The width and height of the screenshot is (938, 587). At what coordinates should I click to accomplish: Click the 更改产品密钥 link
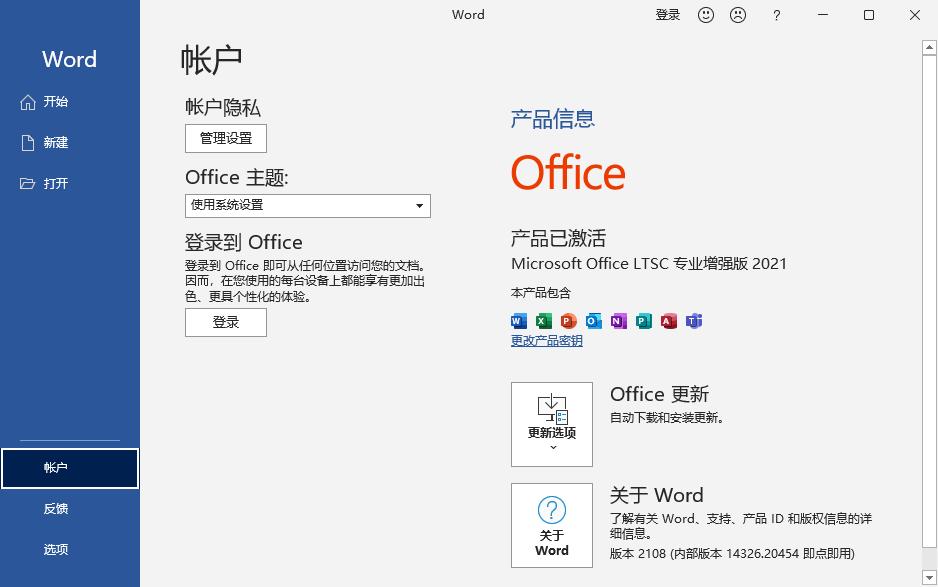[546, 340]
